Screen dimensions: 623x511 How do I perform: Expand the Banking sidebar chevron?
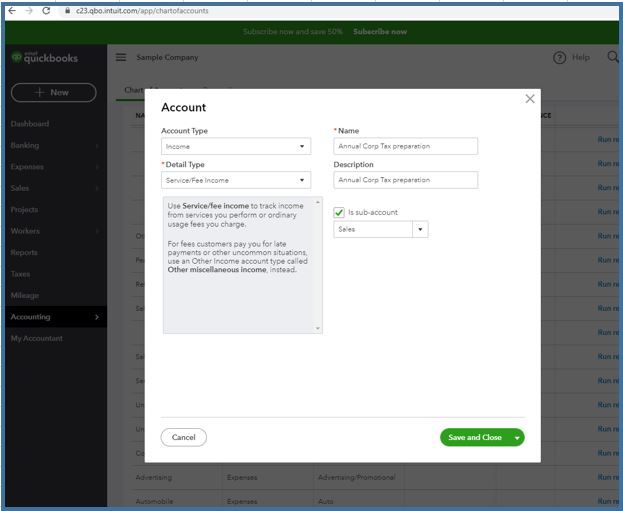click(x=97, y=145)
